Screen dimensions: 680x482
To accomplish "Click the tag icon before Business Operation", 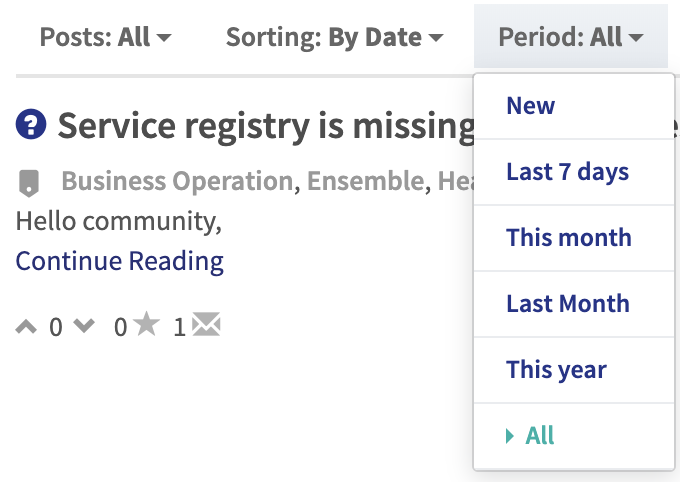I will [29, 183].
